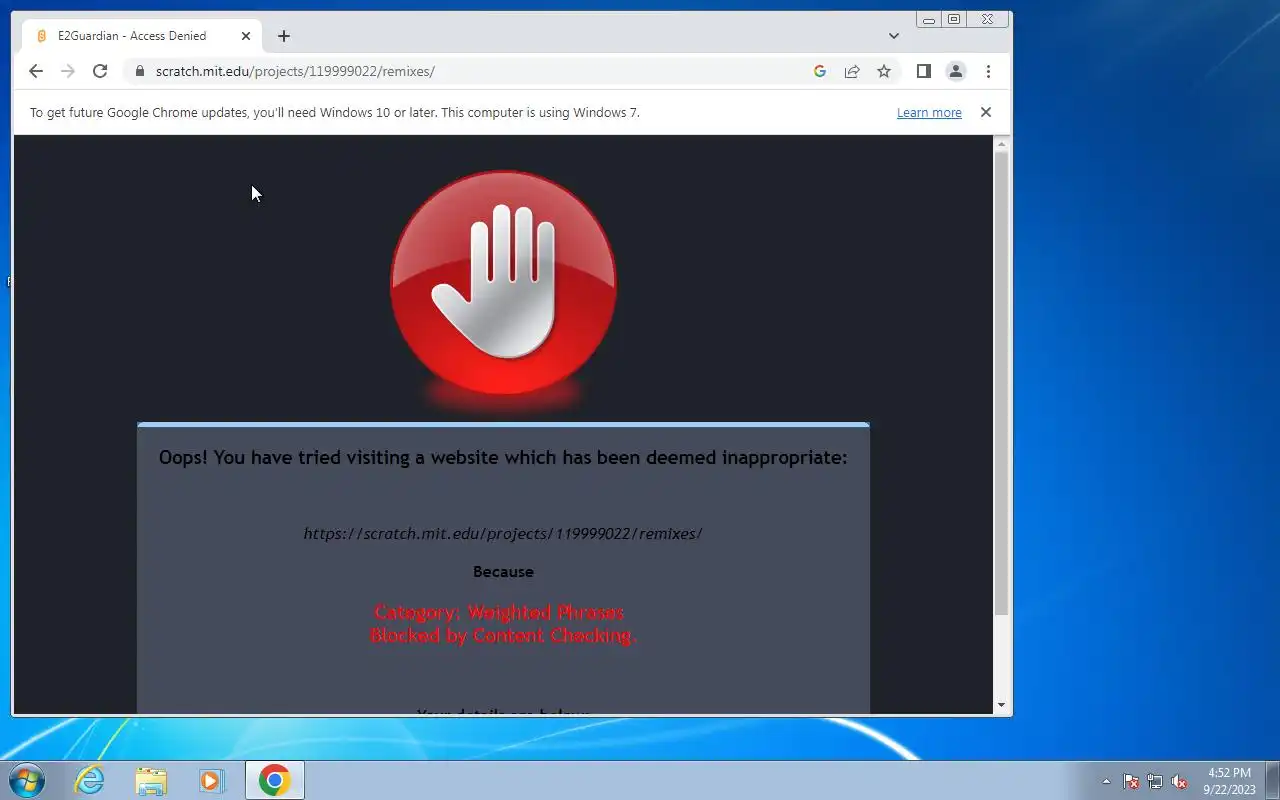Close the E2Guardian tab
Screen dimensions: 1280x800
(x=246, y=36)
